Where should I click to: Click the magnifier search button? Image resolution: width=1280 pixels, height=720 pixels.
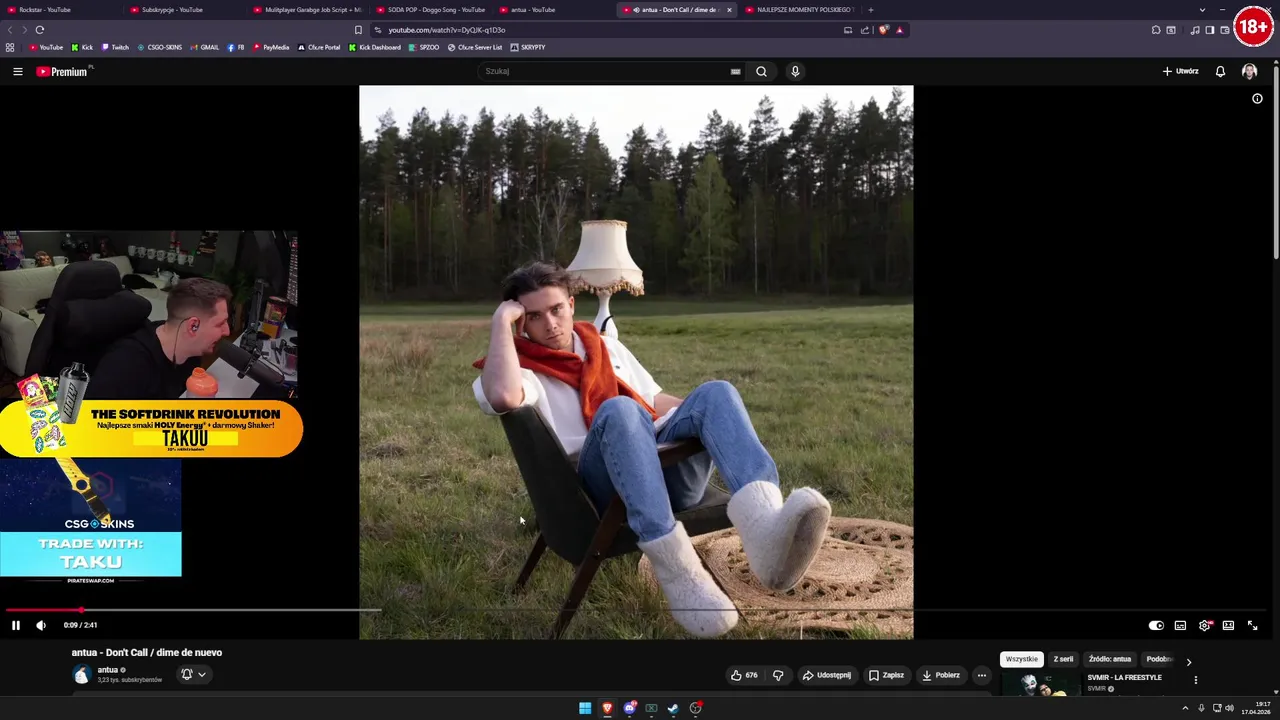coord(761,71)
